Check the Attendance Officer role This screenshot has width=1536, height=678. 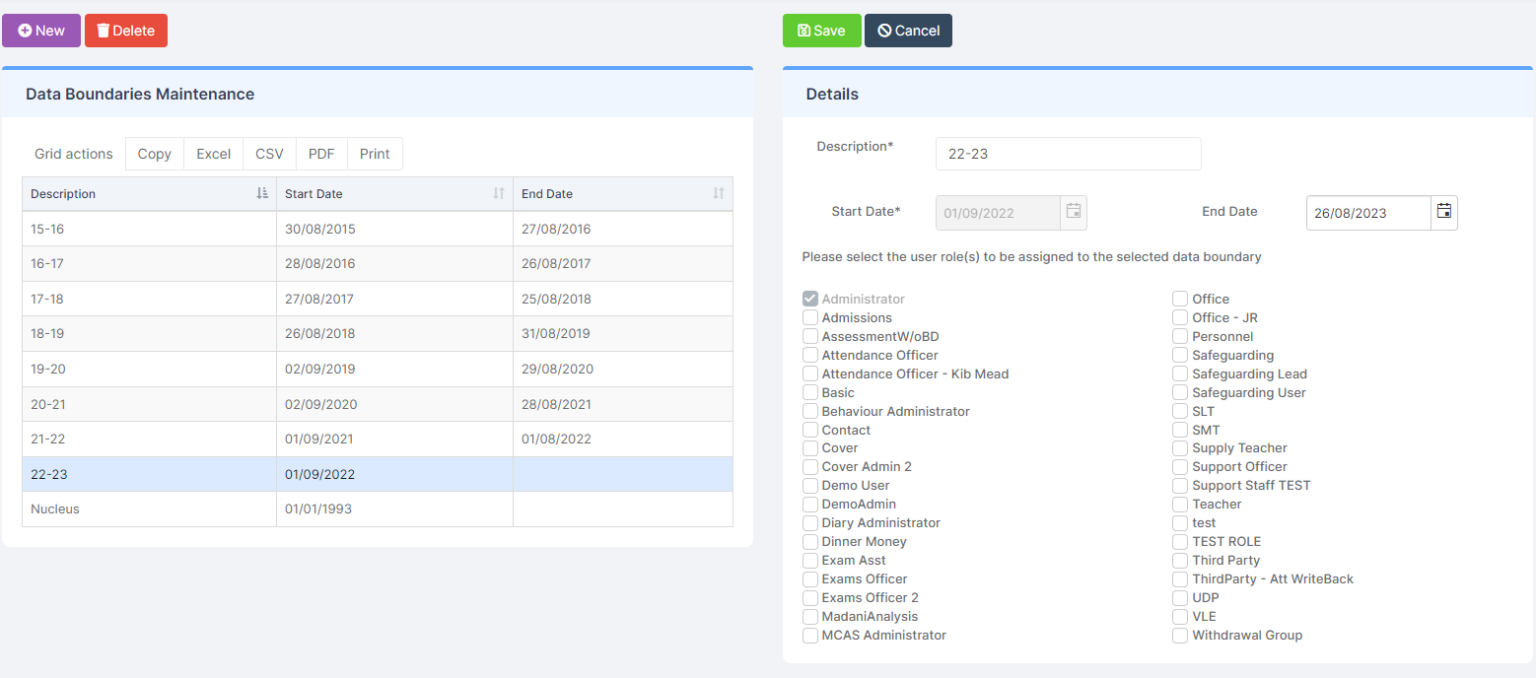[x=810, y=354]
